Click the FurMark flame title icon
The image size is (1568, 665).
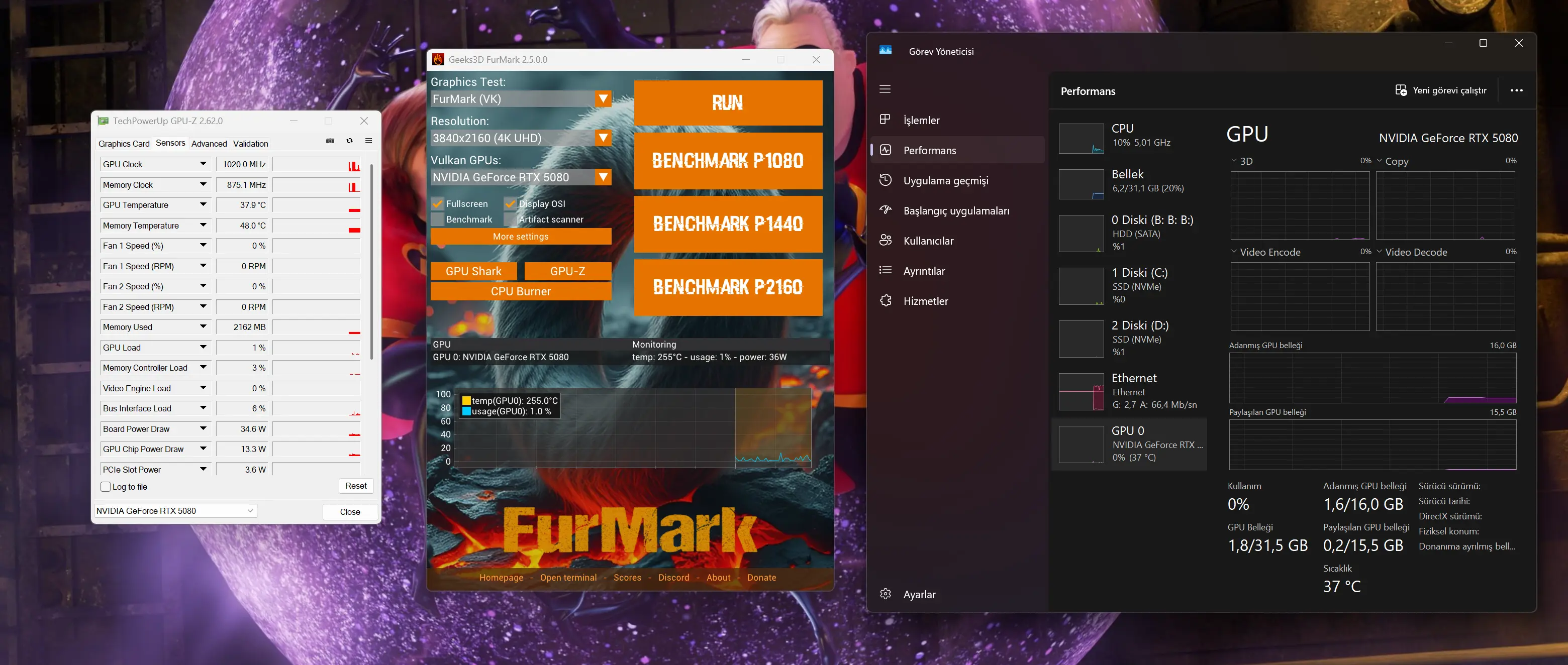[438, 59]
